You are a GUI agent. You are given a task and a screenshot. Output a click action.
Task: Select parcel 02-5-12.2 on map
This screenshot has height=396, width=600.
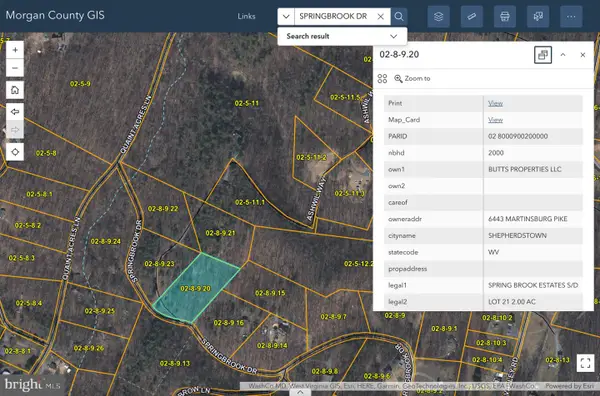(359, 264)
